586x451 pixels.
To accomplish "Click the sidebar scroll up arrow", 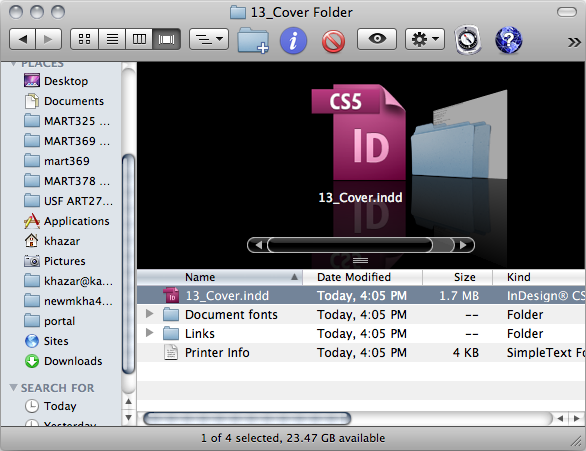I will pyautogui.click(x=128, y=402).
